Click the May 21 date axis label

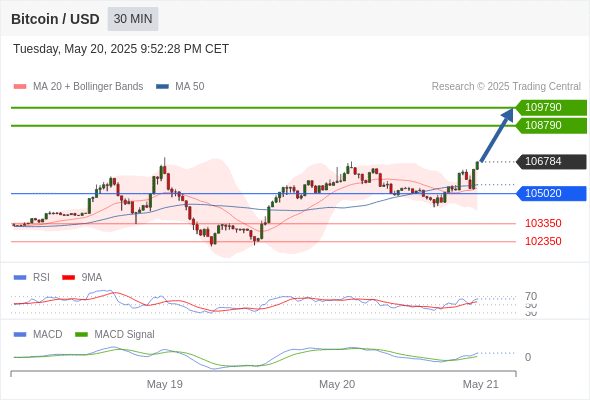[x=481, y=384]
